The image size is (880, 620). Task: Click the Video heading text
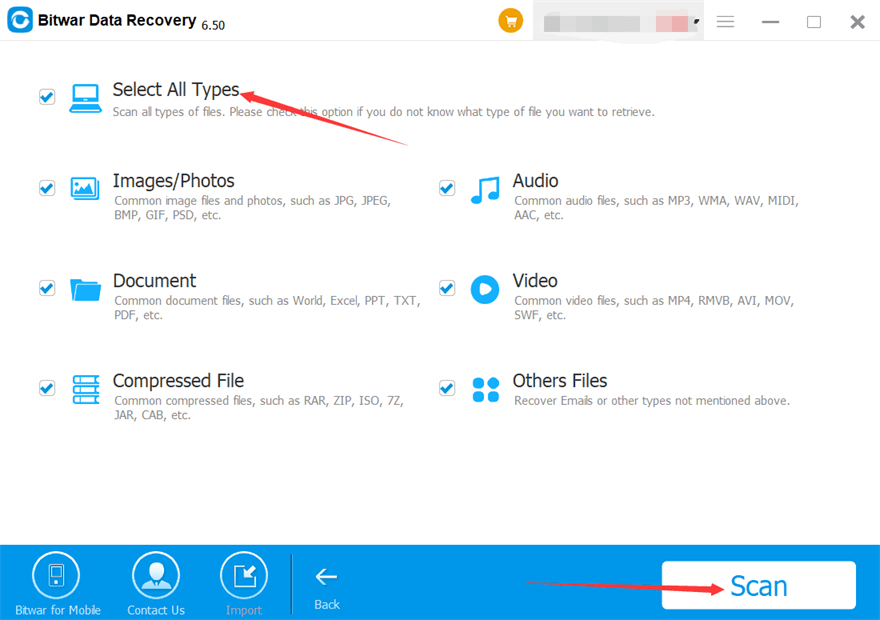tap(535, 281)
